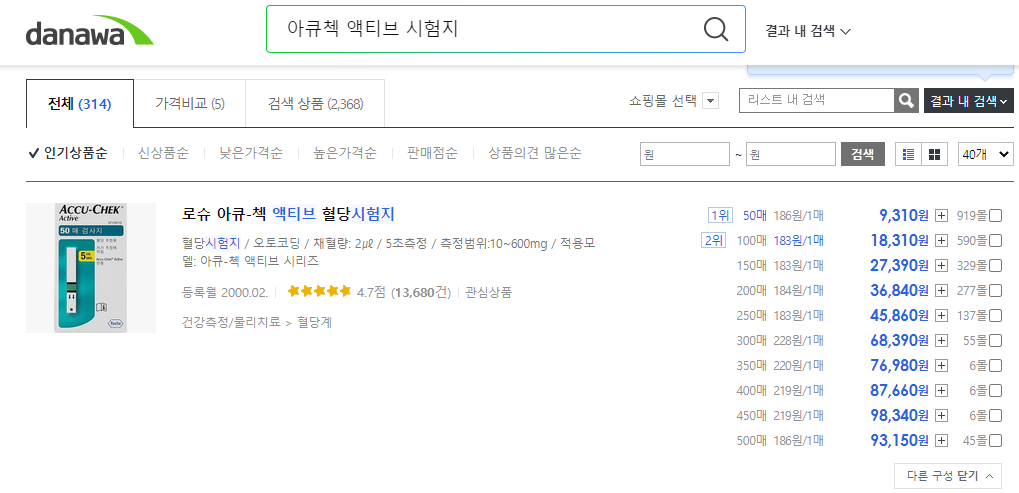The image size is (1019, 493).
Task: Sort by 낮은가격순
Action: click(251, 153)
